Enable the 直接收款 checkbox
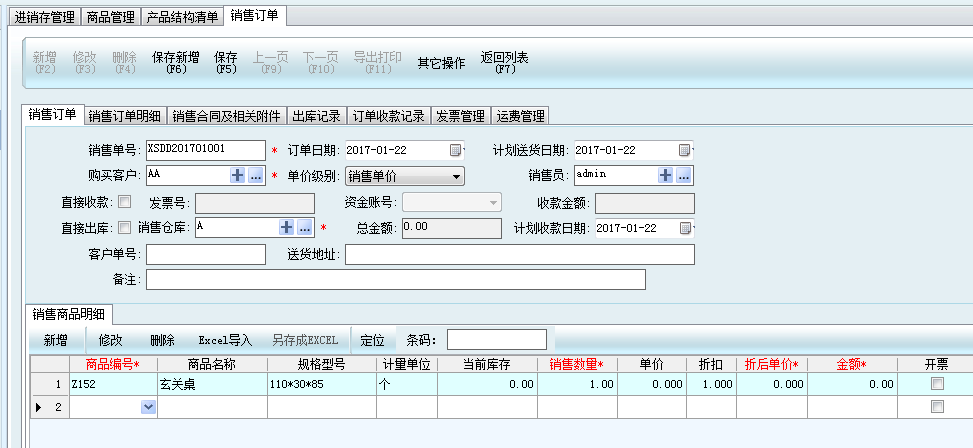Screen dimensions: 973x448 [125, 202]
